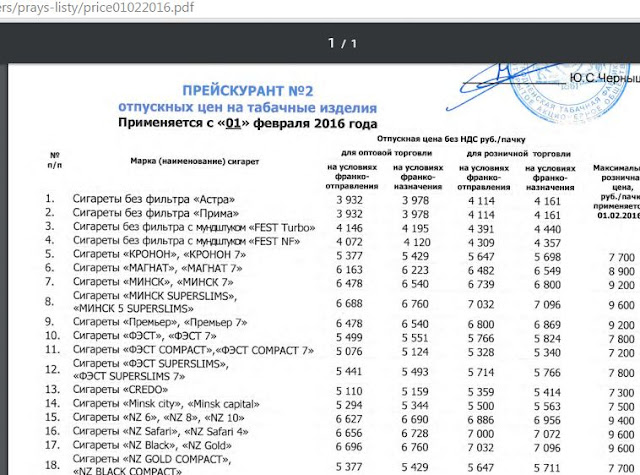640x475 pixels.
Task: Click the header для розничной торговли
Action: tap(518, 154)
